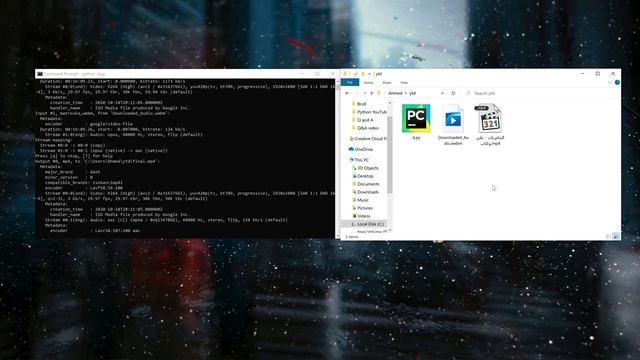Expand the address bar history dropdown
This screenshot has height=360, width=640.
[x=442, y=93]
